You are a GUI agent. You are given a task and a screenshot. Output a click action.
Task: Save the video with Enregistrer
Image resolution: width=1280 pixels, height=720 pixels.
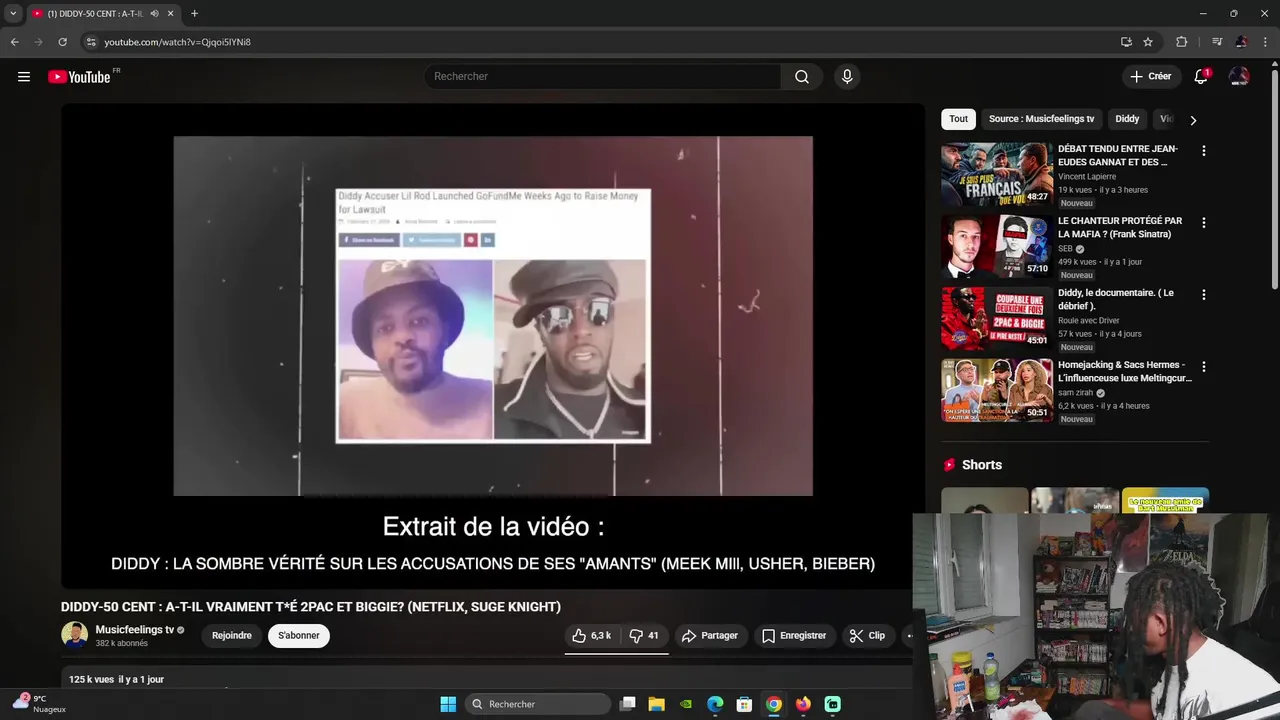[x=794, y=636]
